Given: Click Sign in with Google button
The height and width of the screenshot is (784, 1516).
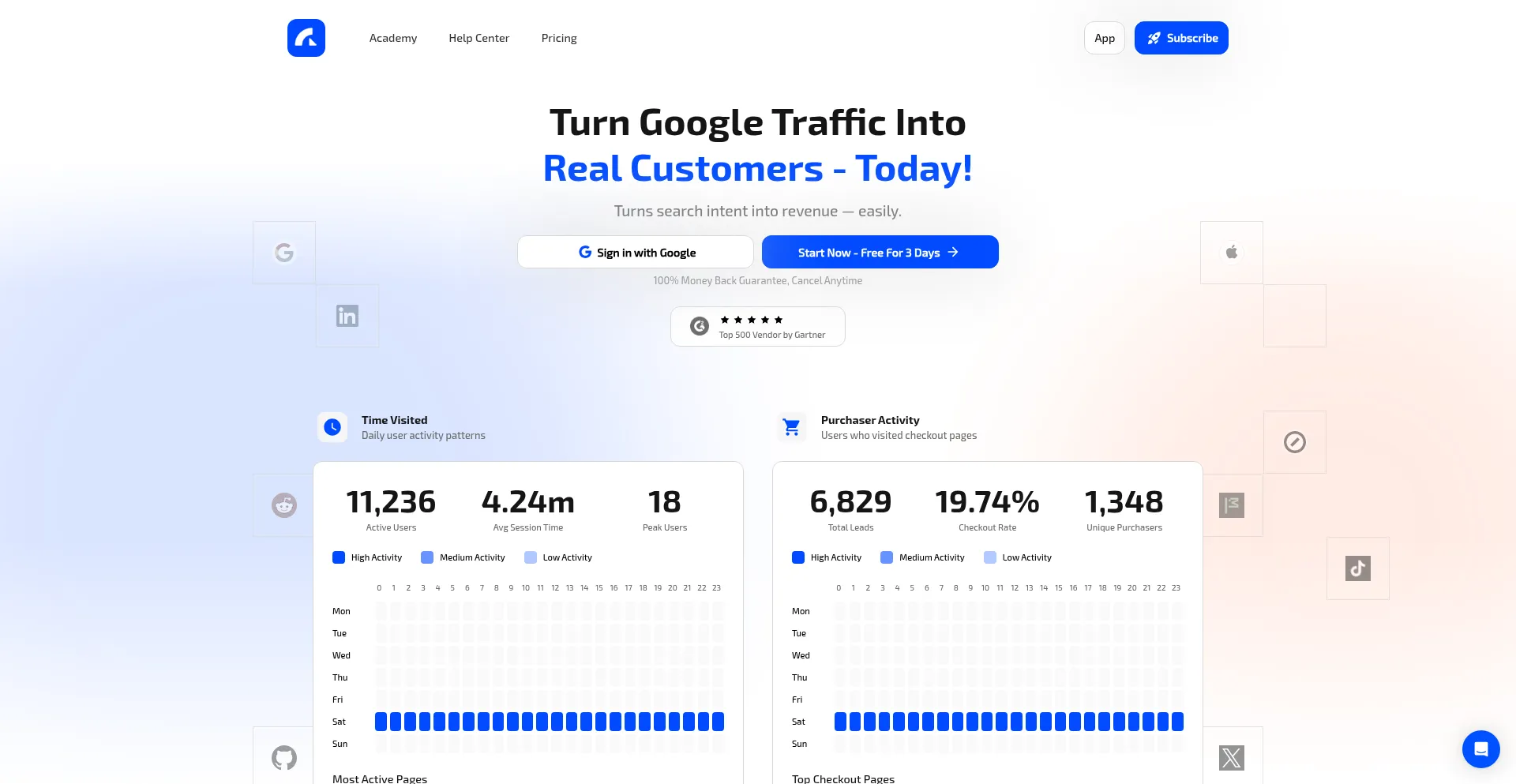Looking at the screenshot, I should [x=636, y=253].
